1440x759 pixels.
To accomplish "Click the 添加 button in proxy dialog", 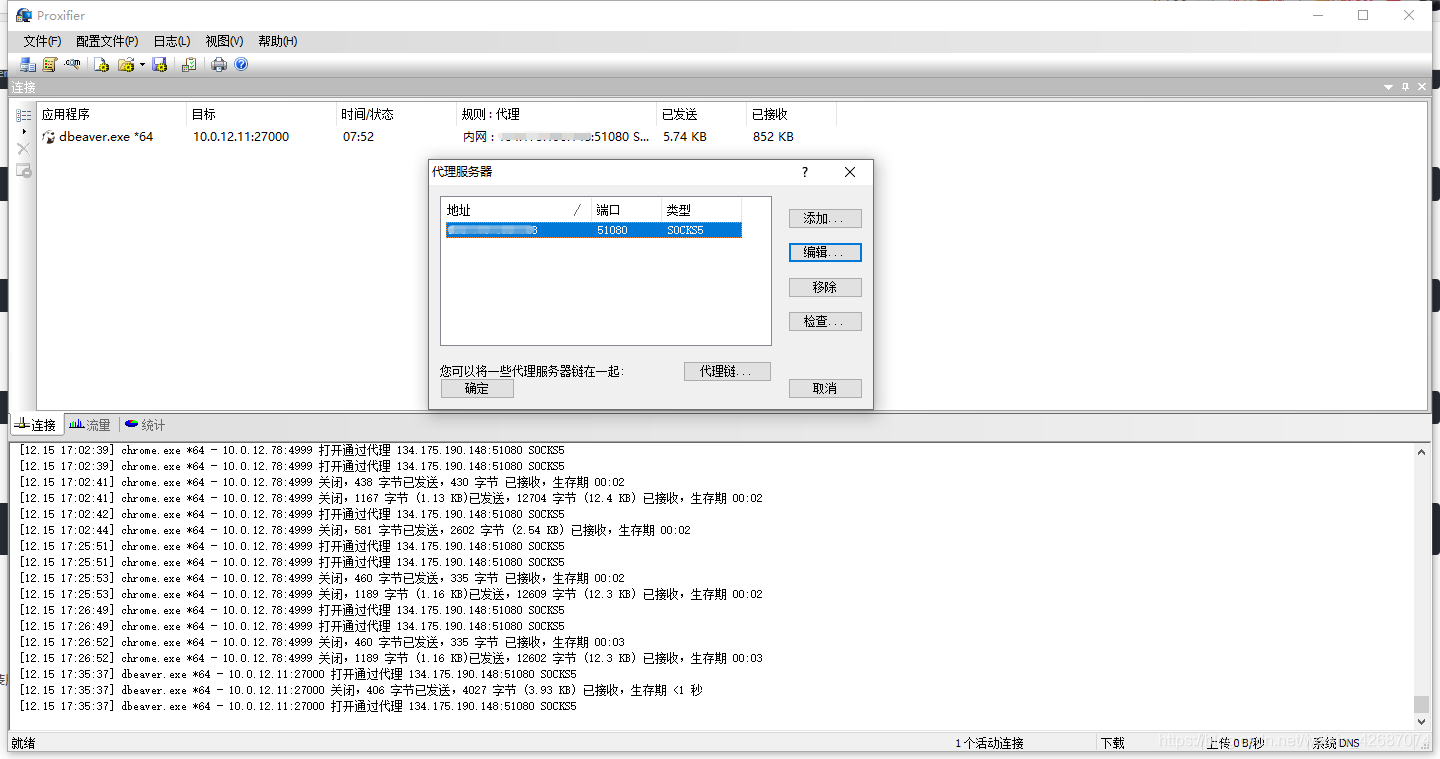I will tap(824, 218).
